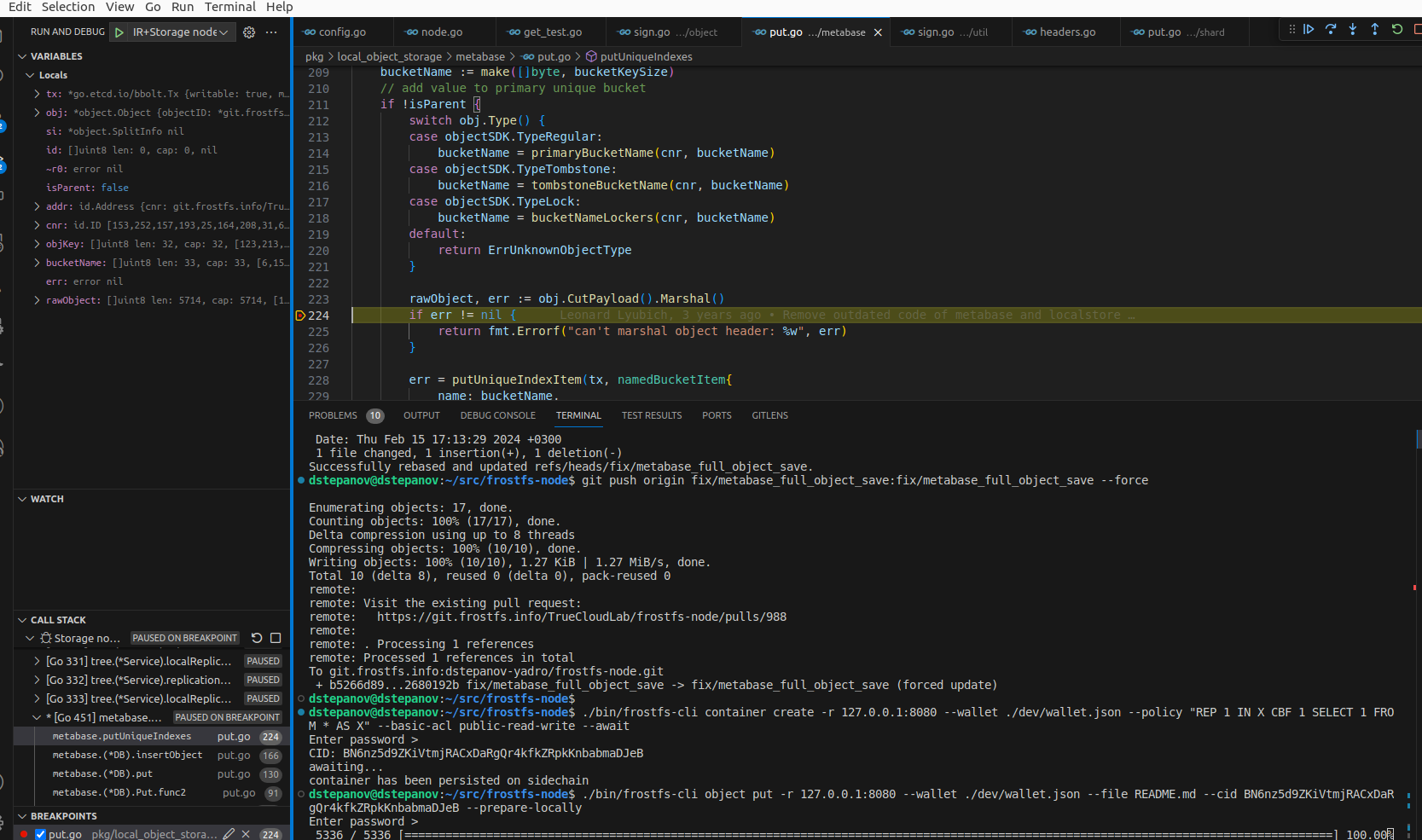Image resolution: width=1422 pixels, height=840 pixels.
Task: Click the red breakpoint dot beside put.go
Action: click(24, 834)
